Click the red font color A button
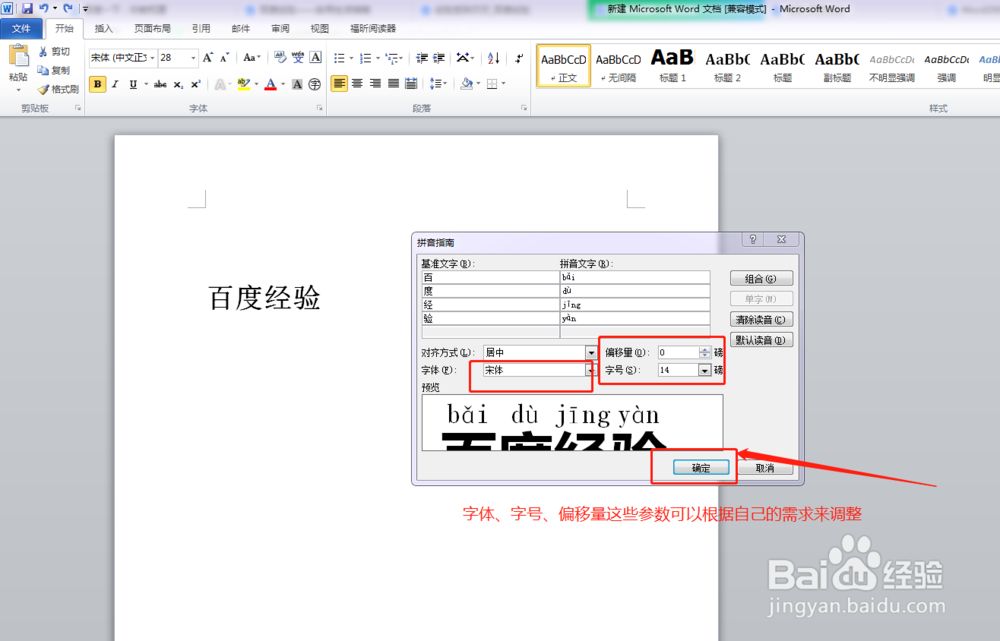 coord(270,84)
